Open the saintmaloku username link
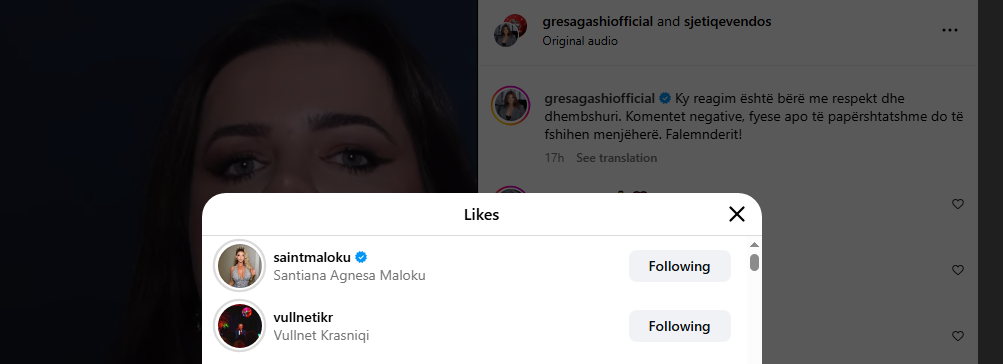The image size is (1003, 364). click(312, 258)
